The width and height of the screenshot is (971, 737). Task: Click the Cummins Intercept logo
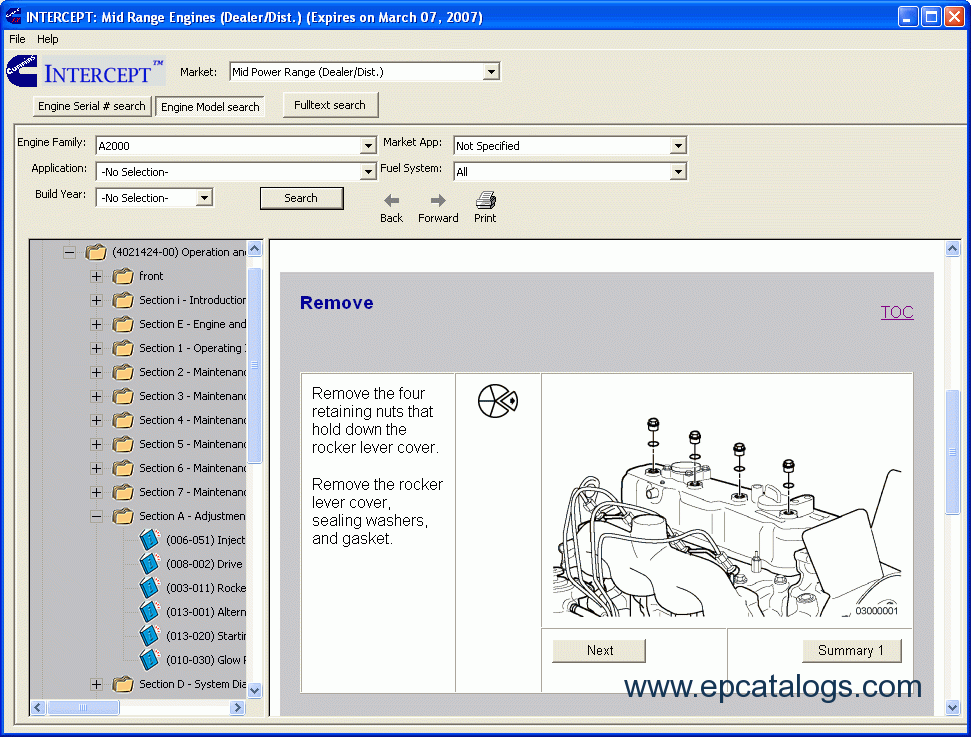[x=85, y=71]
